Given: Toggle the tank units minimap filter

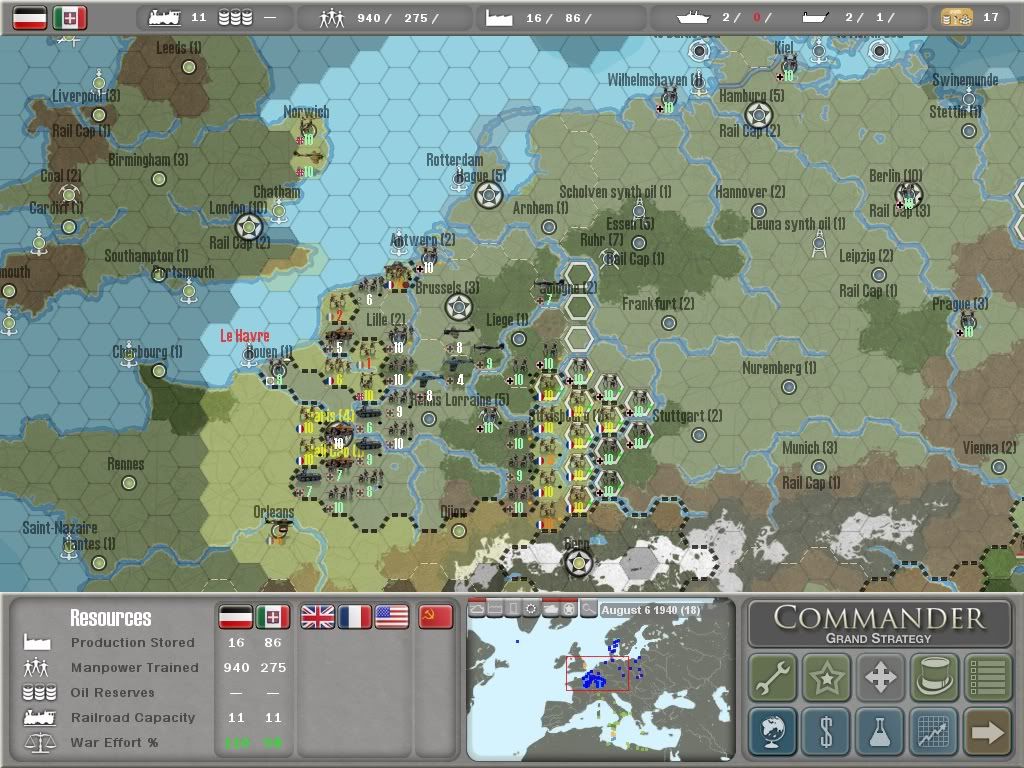Looking at the screenshot, I should tap(551, 609).
